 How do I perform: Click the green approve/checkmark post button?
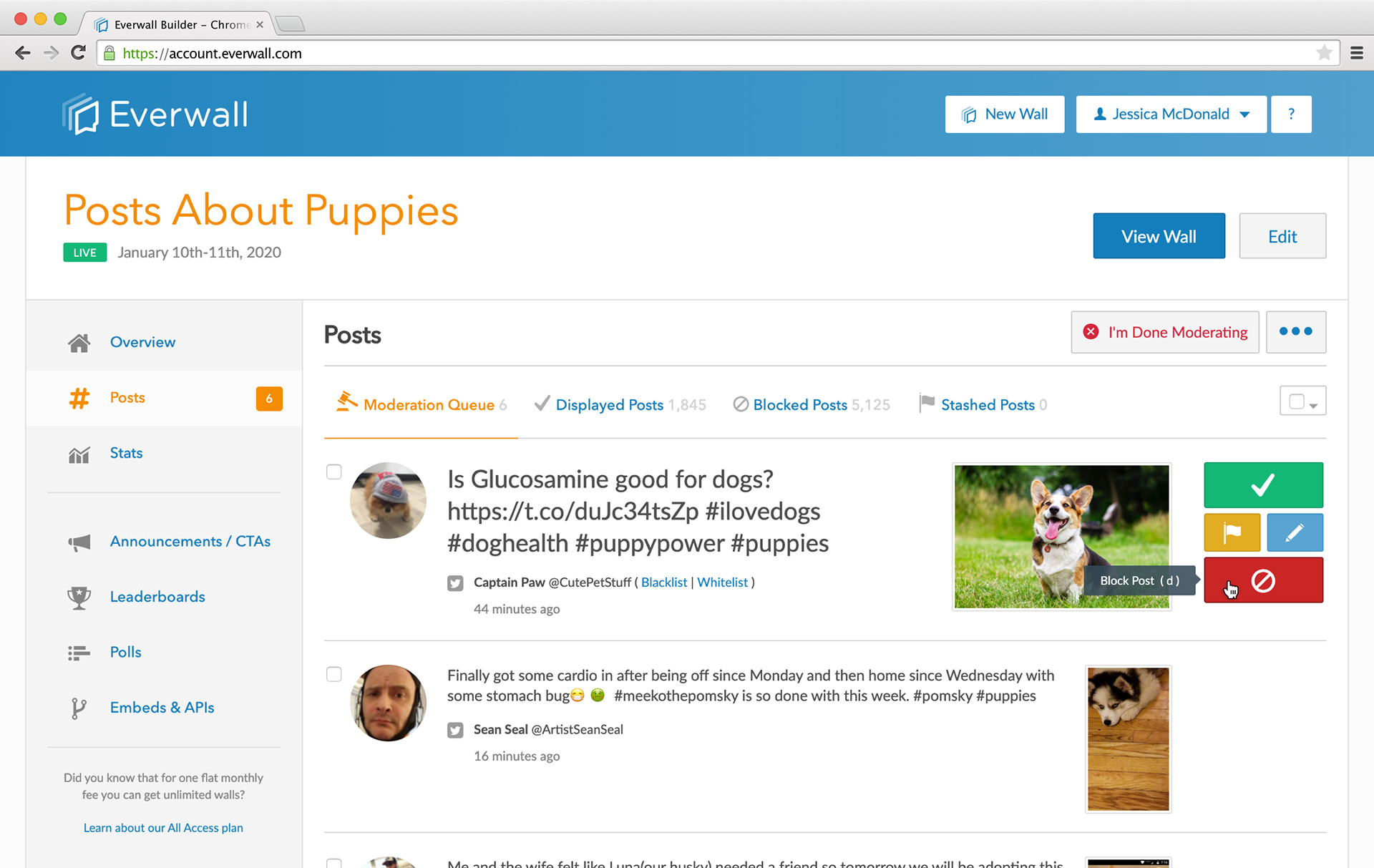[x=1263, y=483]
